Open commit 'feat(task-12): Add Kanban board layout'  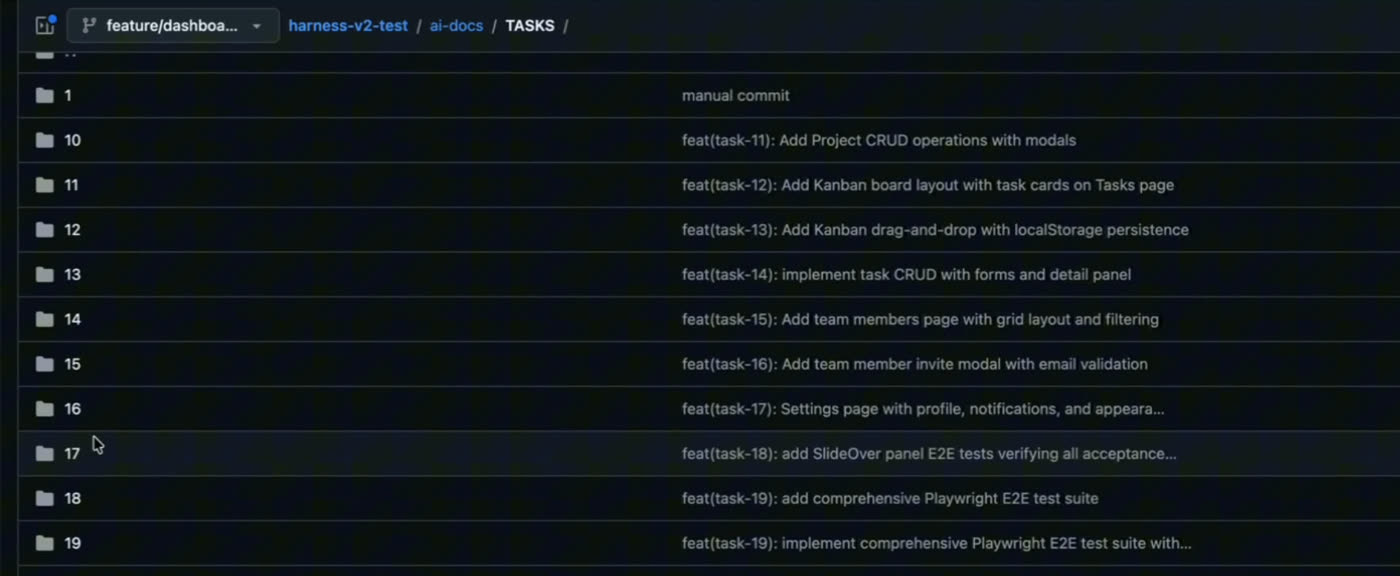tap(928, 185)
